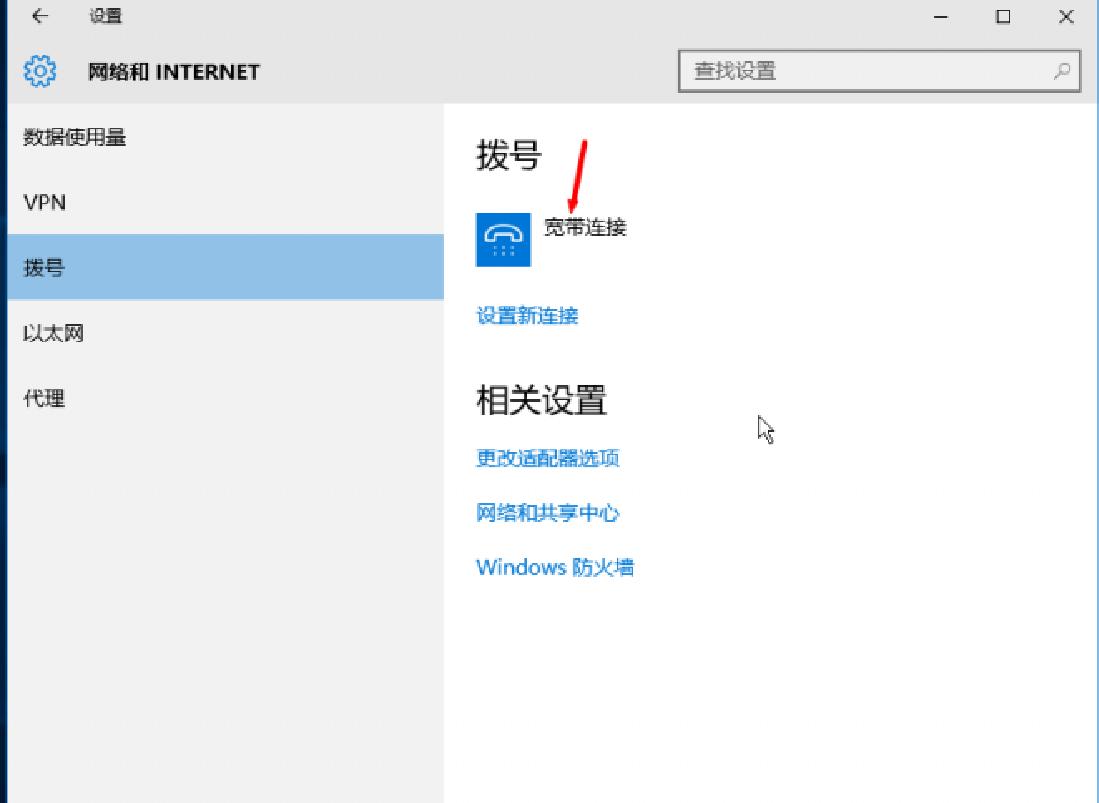The image size is (1099, 803).
Task: Minimize the Settings window
Action: pos(938,17)
